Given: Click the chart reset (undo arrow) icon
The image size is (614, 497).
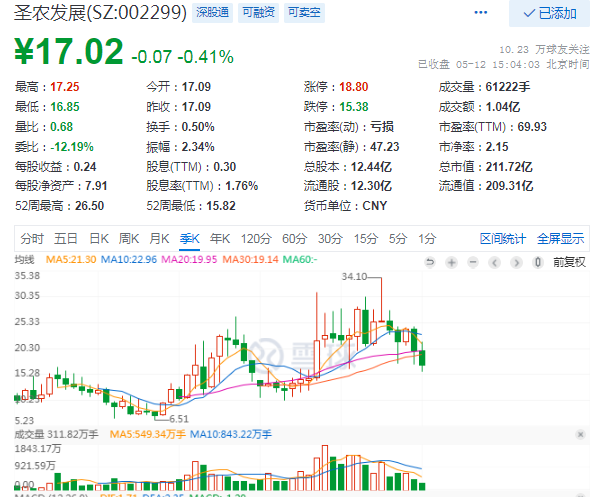Looking at the screenshot, I should 430,262.
